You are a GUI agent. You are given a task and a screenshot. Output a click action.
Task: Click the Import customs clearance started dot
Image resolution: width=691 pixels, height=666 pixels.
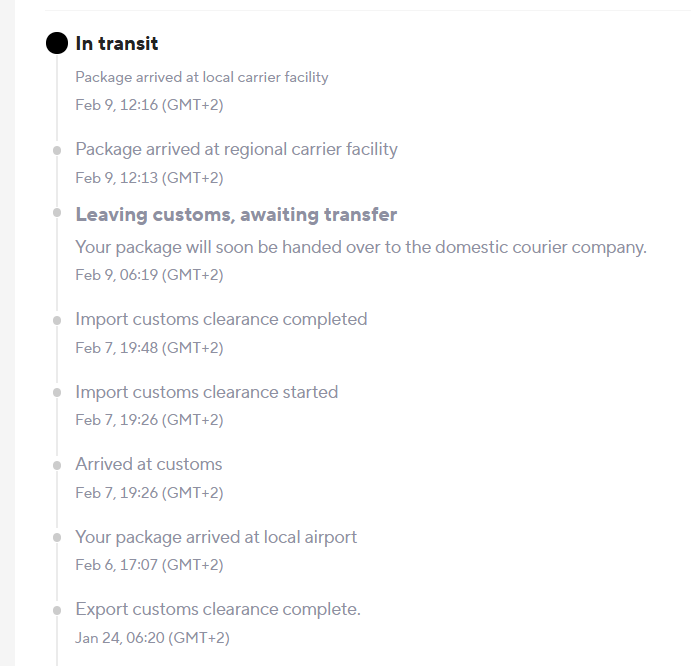click(57, 393)
